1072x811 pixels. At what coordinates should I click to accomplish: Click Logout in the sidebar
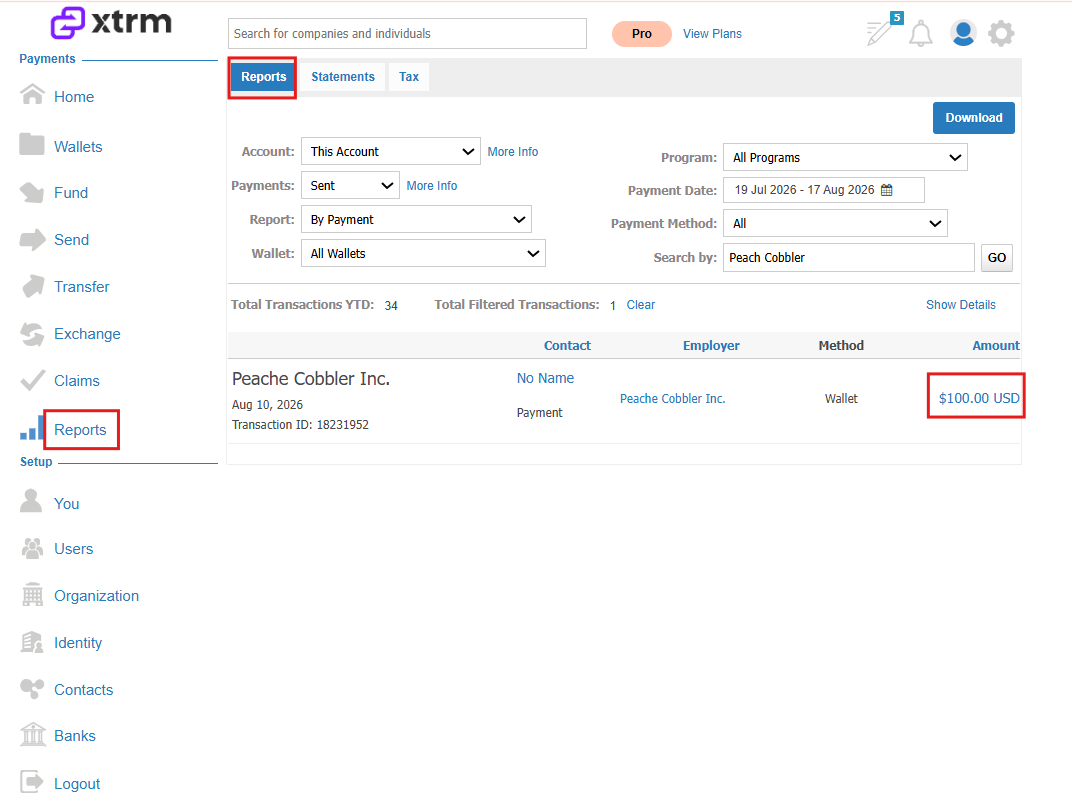point(77,784)
